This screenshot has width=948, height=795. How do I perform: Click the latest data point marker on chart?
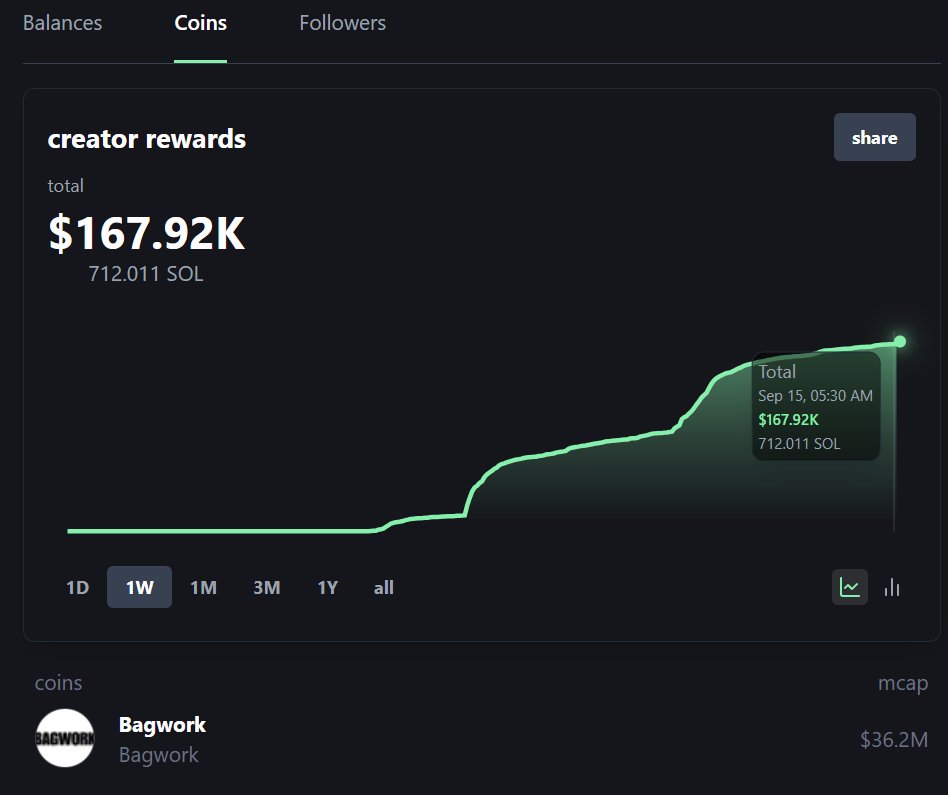pos(900,342)
